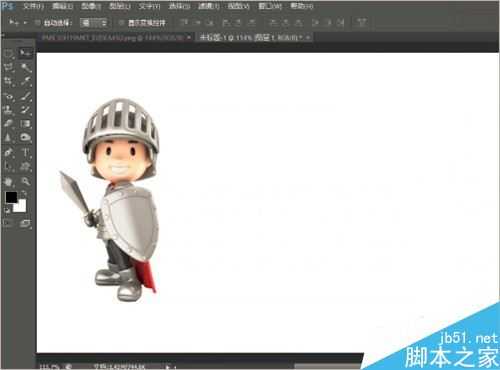Open background color picker (white swatch)
The height and width of the screenshot is (370, 500).
click(21, 207)
